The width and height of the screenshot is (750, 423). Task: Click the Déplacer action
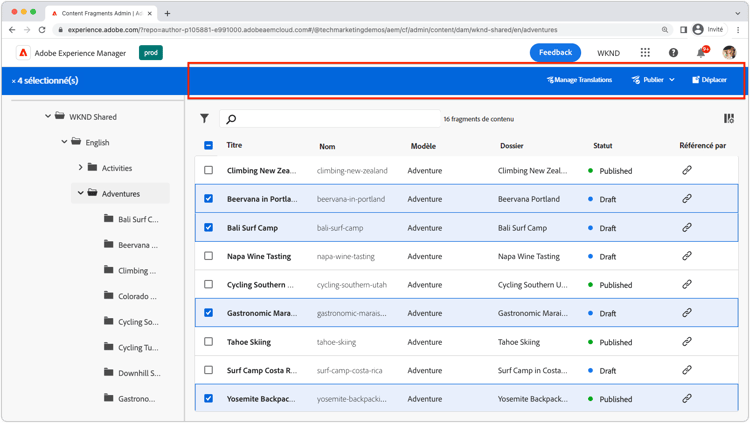point(710,80)
